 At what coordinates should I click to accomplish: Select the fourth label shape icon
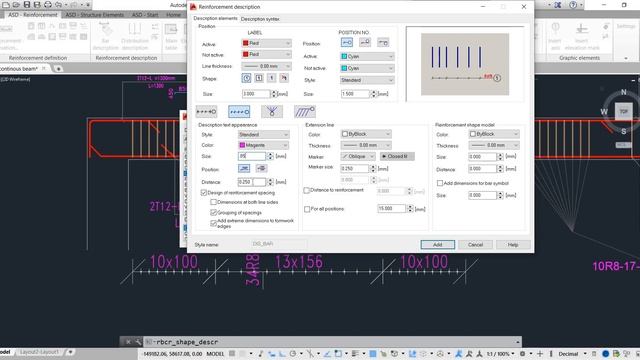click(x=284, y=78)
